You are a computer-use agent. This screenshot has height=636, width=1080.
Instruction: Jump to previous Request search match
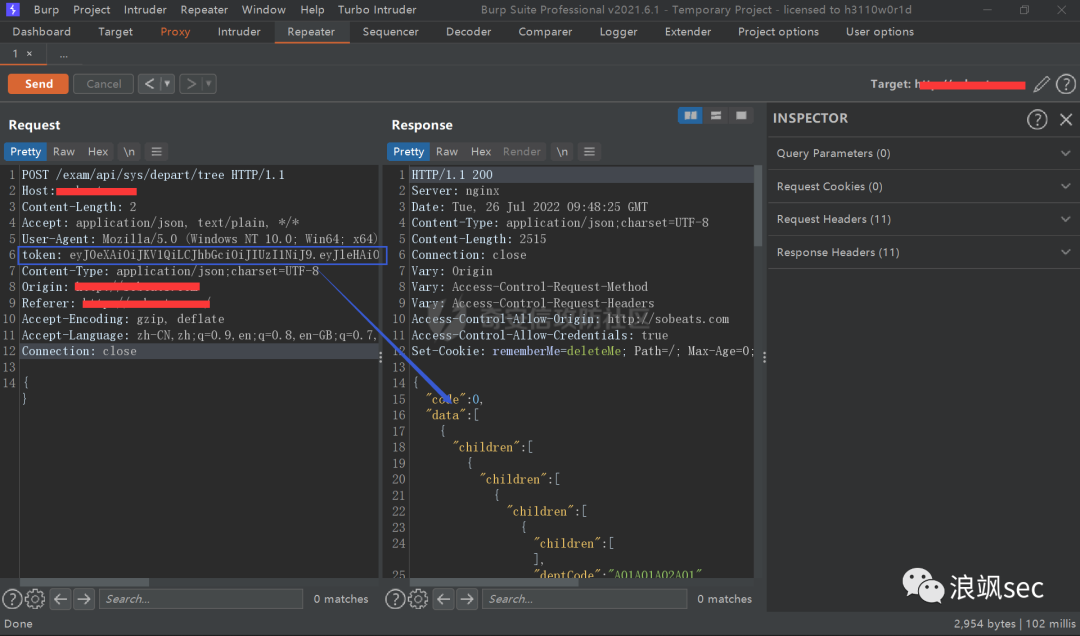(60, 599)
